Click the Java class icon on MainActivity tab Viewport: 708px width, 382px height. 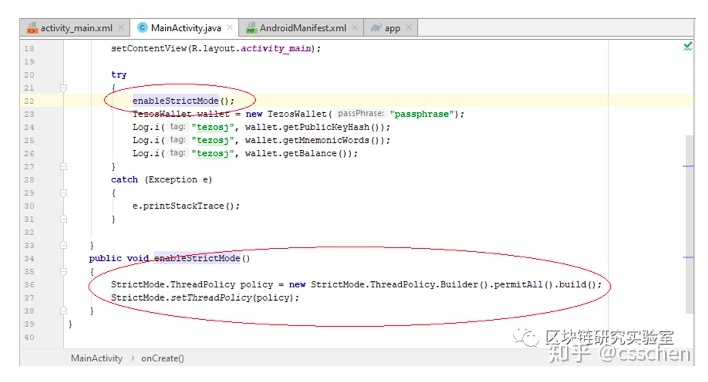click(x=142, y=28)
